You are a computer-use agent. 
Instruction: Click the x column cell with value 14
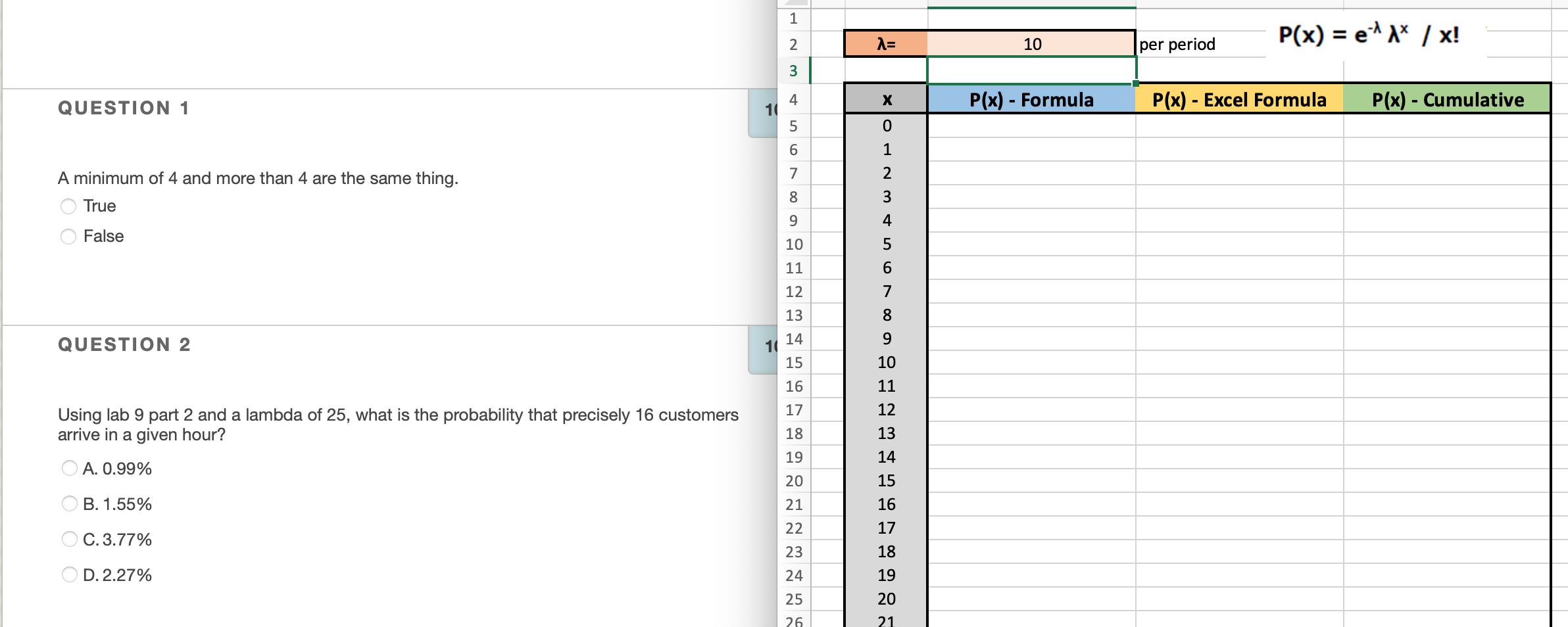click(886, 457)
